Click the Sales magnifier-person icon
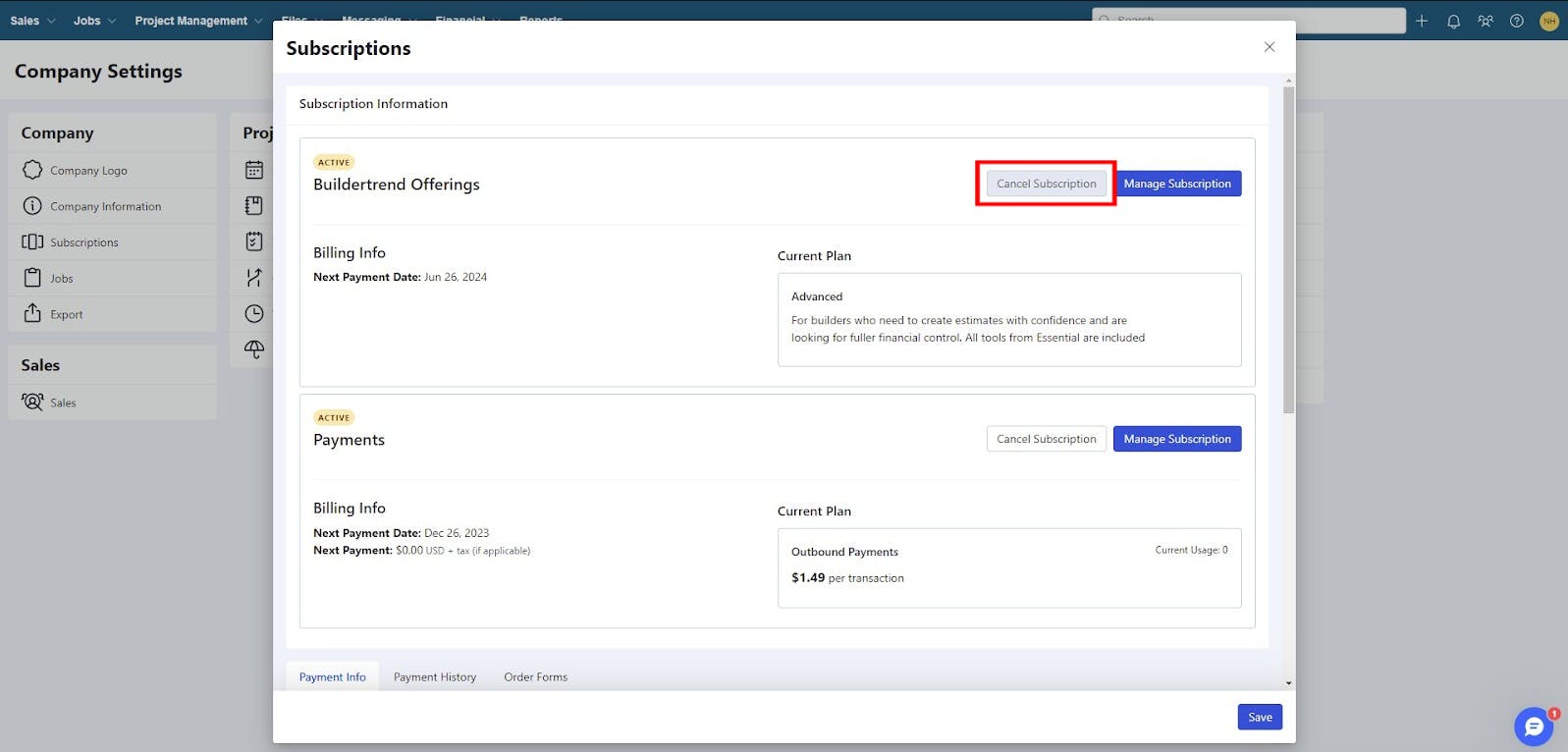1568x752 pixels. click(32, 402)
